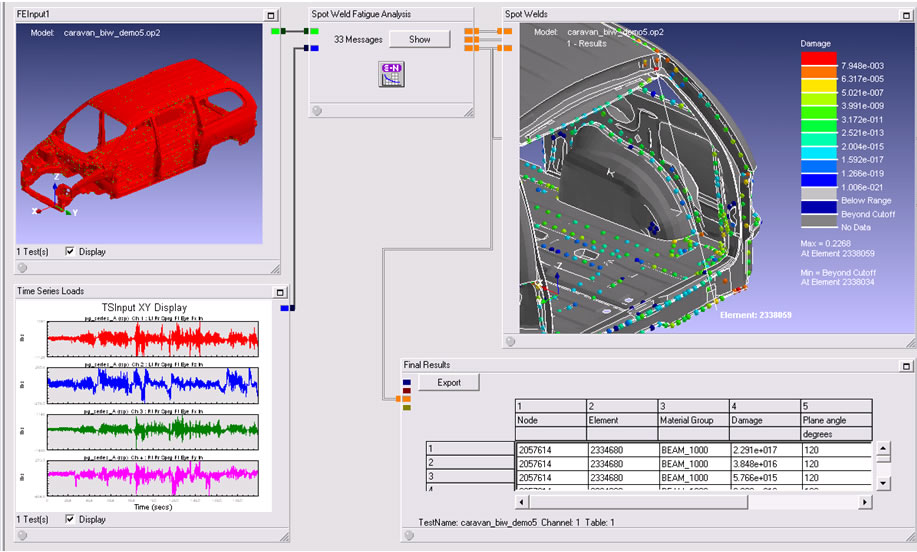Click the blue input pin of Spot Weld Analysis

[315, 48]
